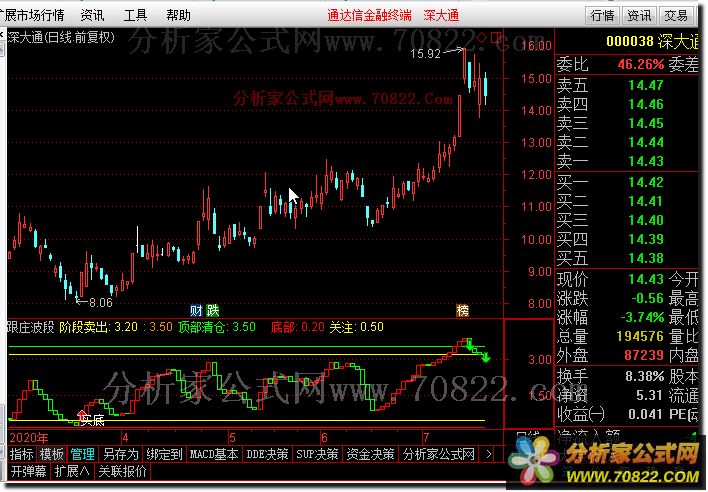Switch to the MACD基本 indicator tab
Screen dimensions: 708x492
(214, 454)
